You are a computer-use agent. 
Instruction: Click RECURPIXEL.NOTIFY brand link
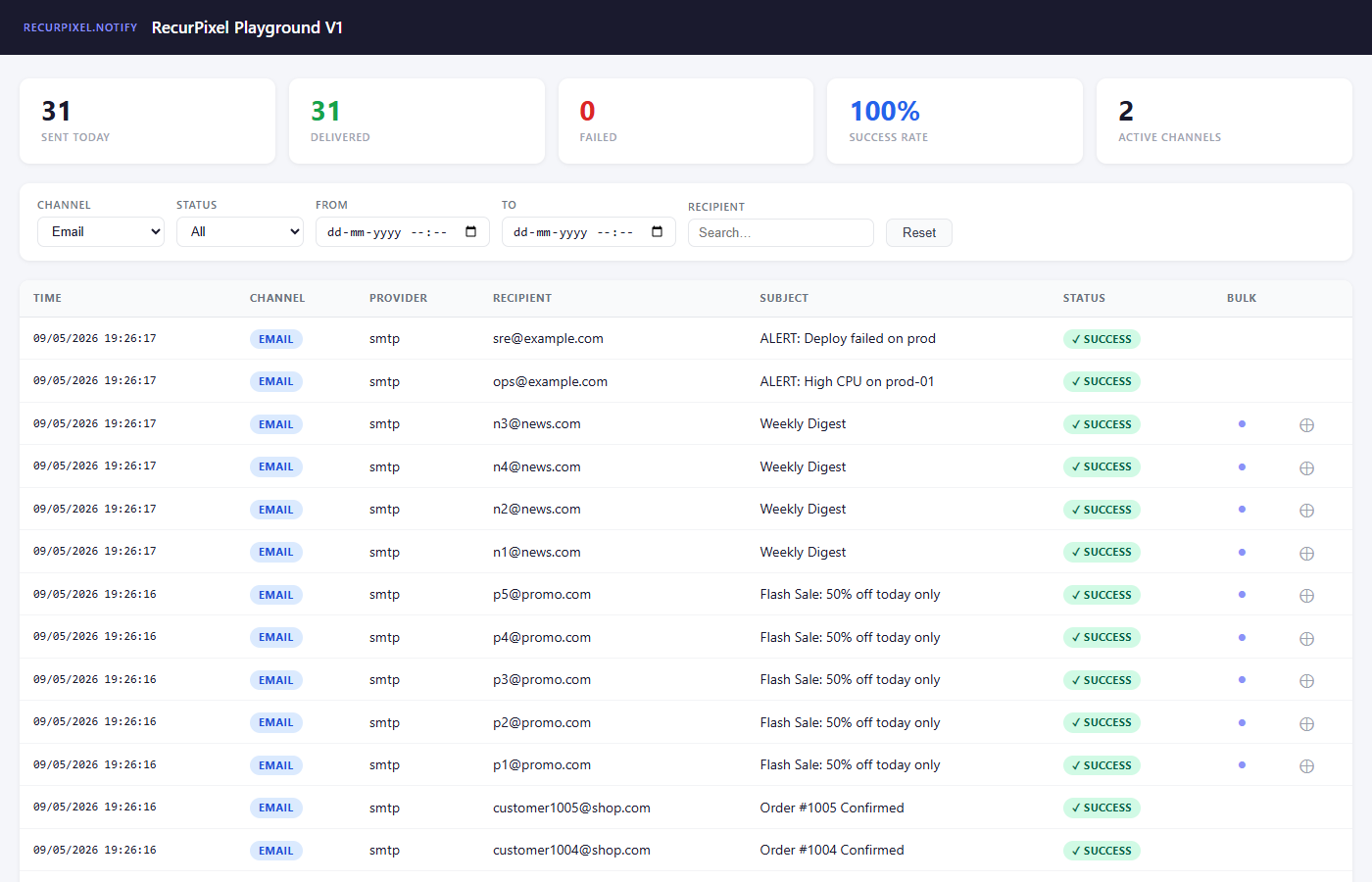point(80,27)
